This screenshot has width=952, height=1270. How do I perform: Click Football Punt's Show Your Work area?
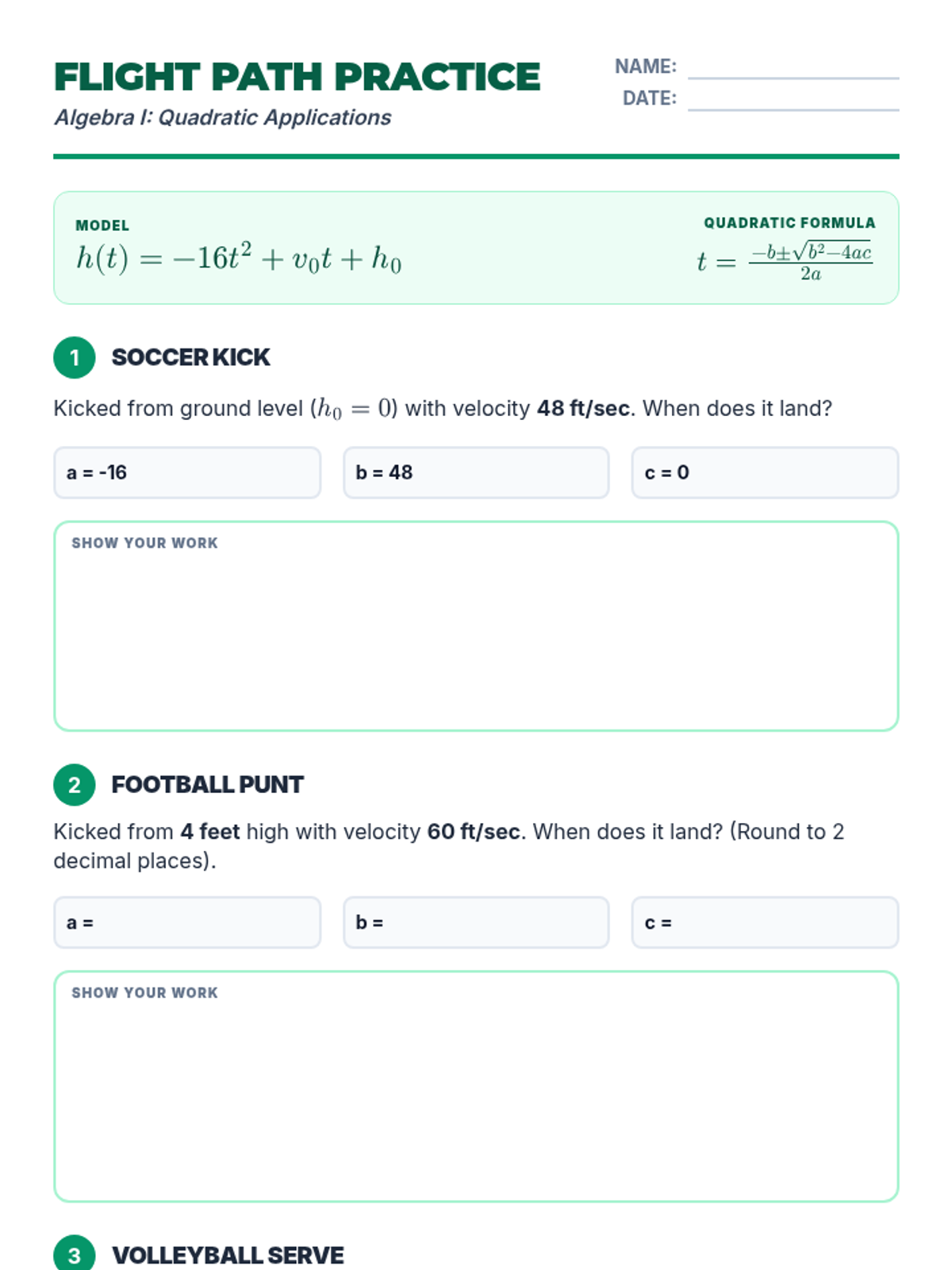pos(476,1095)
